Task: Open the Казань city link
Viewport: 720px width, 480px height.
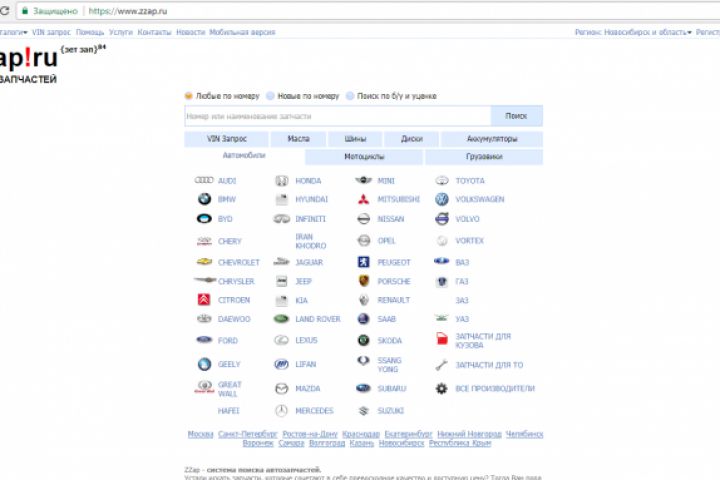Action: point(361,443)
